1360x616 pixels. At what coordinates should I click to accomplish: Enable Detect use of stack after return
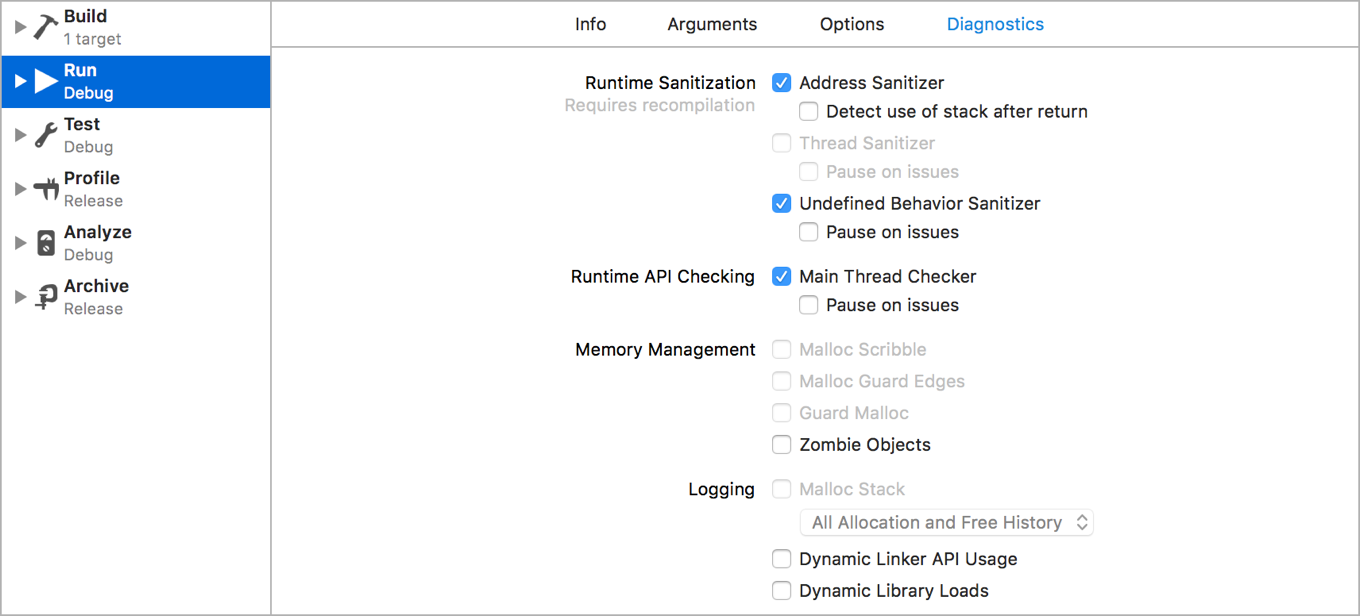click(x=809, y=112)
